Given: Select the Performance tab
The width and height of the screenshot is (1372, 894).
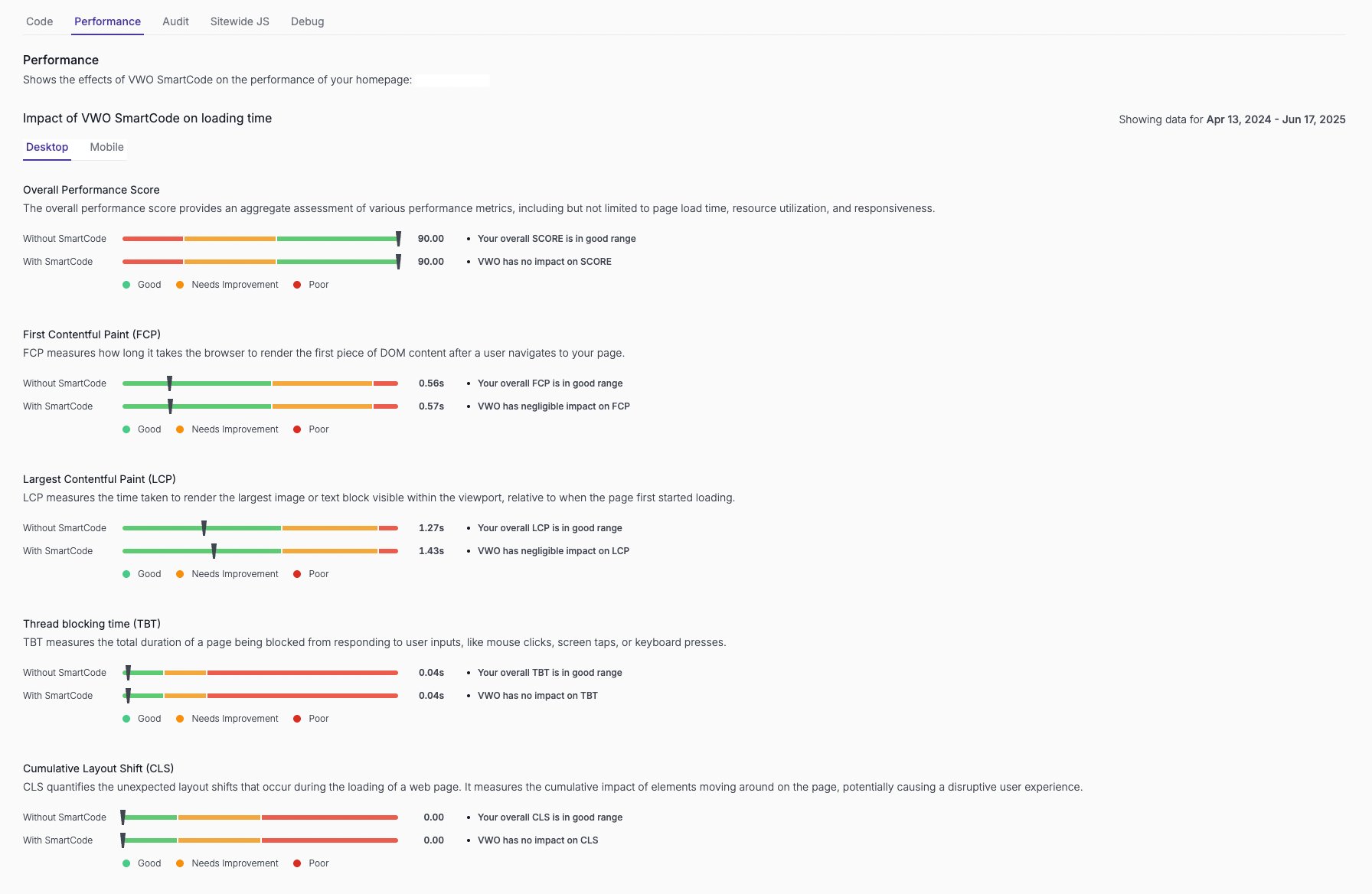Looking at the screenshot, I should click(x=107, y=21).
